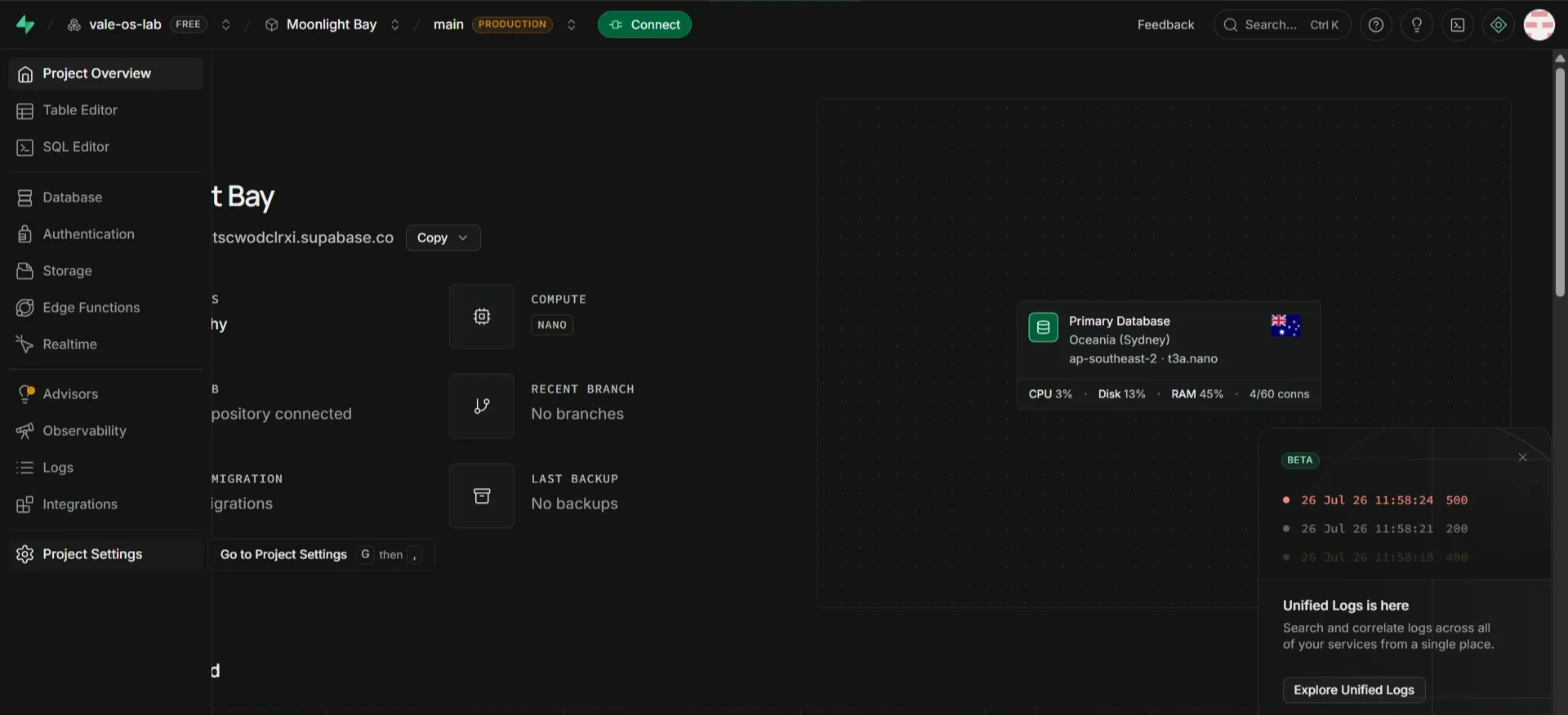Click the Last Backup archive icon tile
Image resolution: width=1568 pixels, height=715 pixels.
tap(482, 495)
